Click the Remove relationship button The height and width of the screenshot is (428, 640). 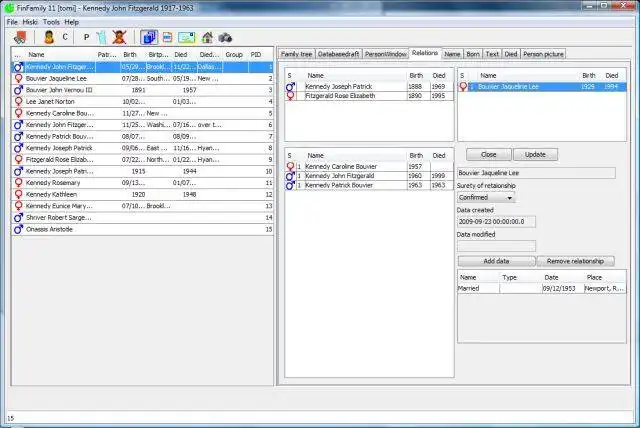click(575, 261)
